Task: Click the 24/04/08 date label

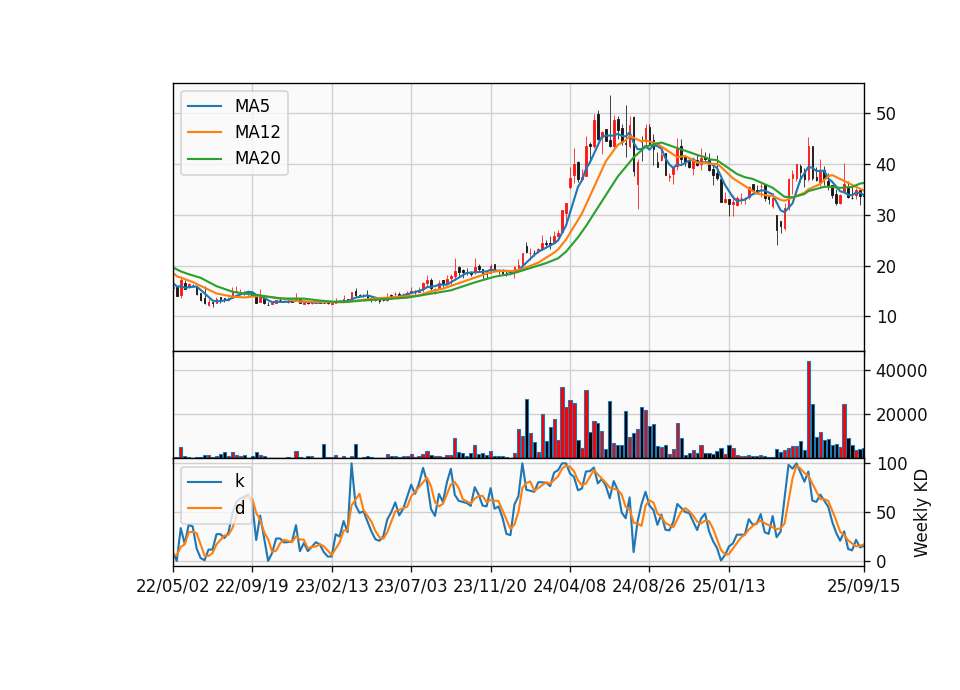Action: 569,586
